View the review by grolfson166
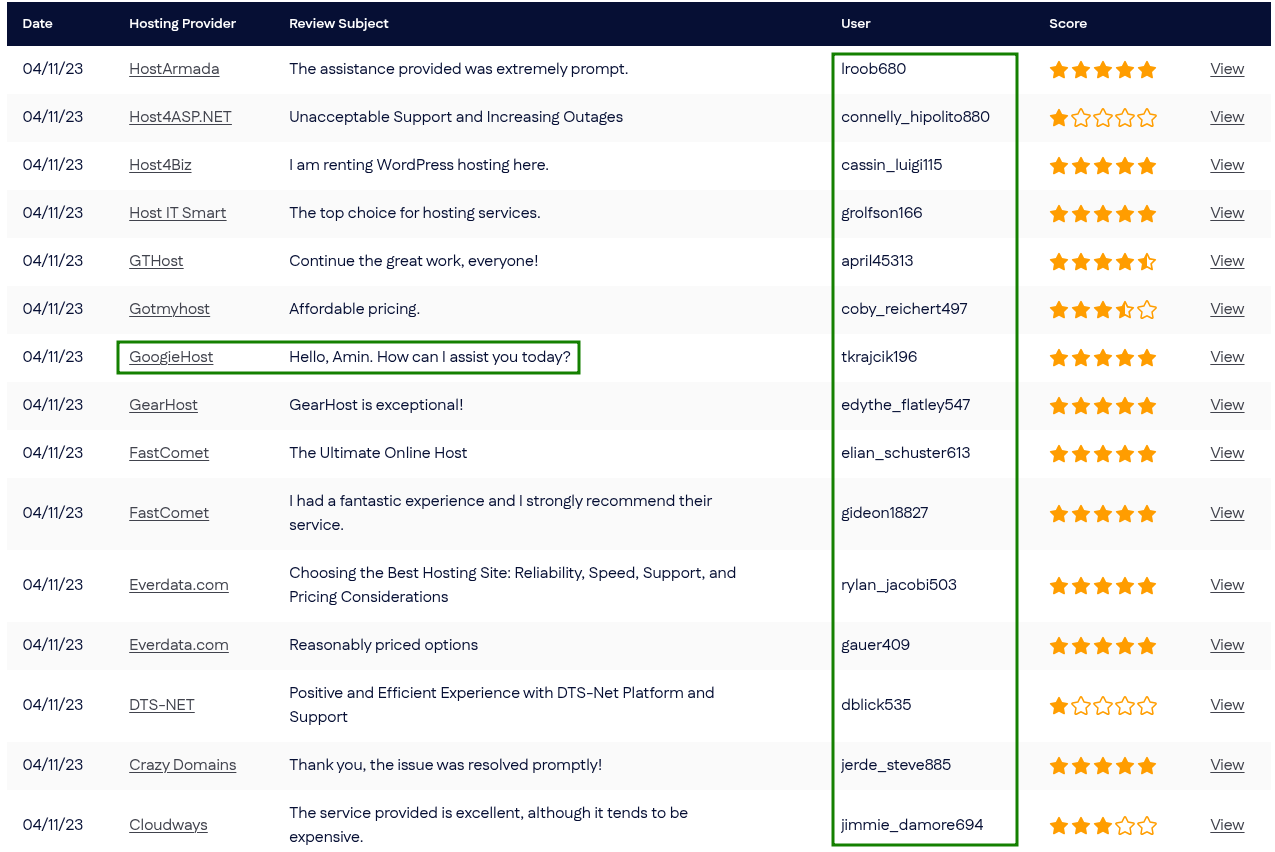 tap(1227, 213)
